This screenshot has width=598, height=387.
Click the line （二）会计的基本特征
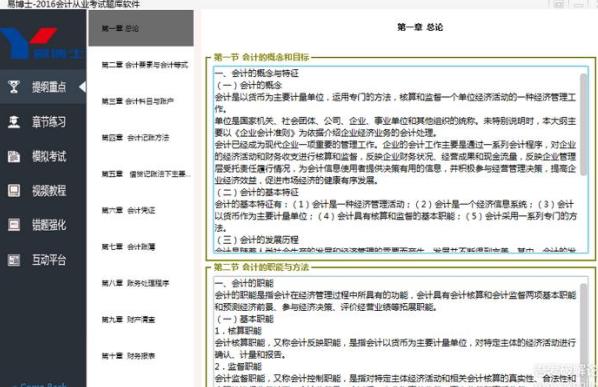click(257, 192)
